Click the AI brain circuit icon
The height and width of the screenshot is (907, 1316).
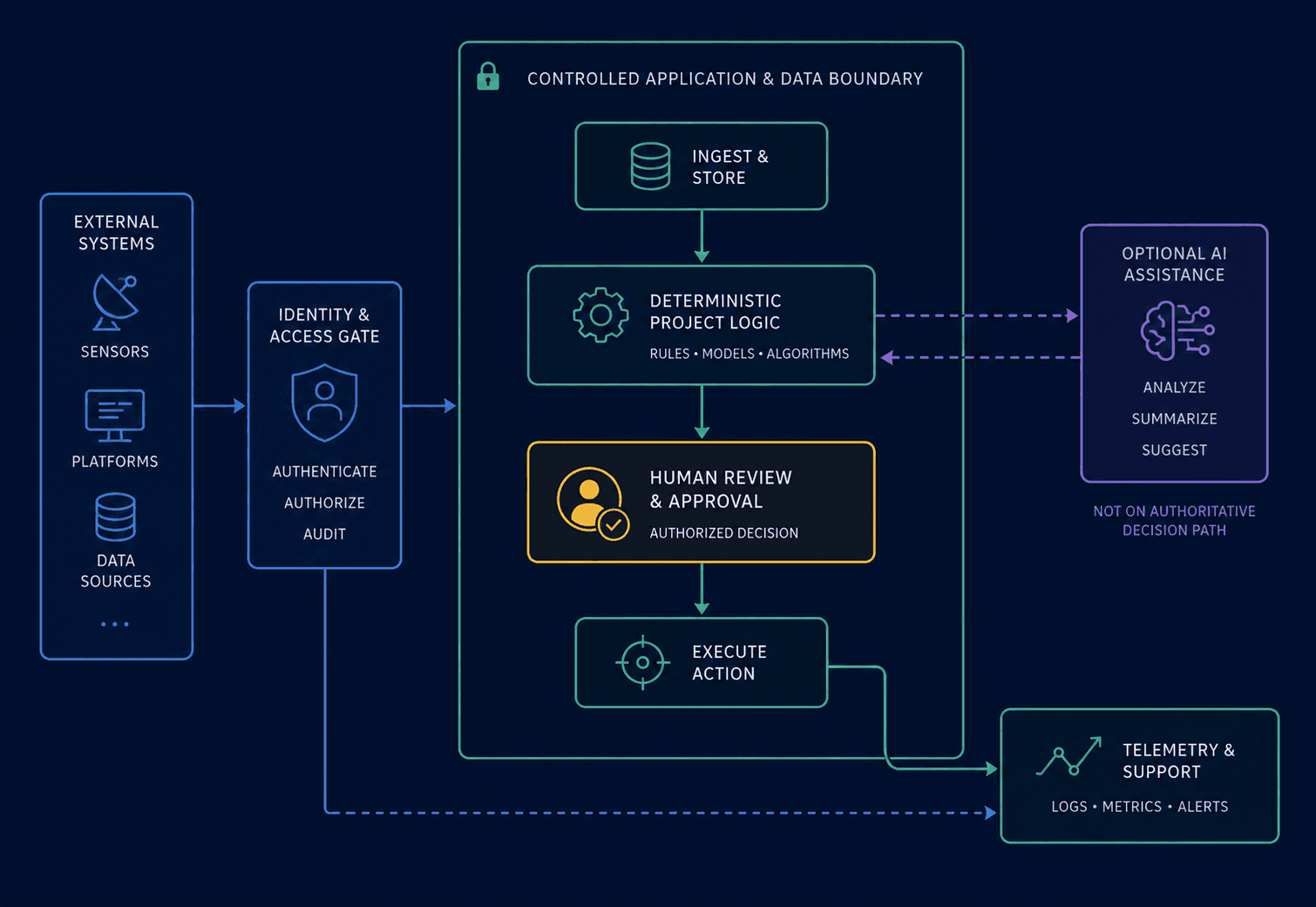click(x=1177, y=331)
